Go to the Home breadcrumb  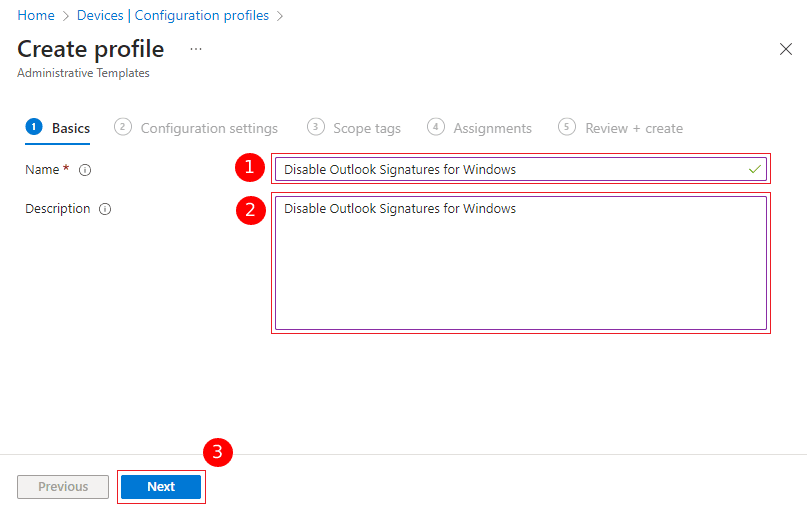pos(36,16)
